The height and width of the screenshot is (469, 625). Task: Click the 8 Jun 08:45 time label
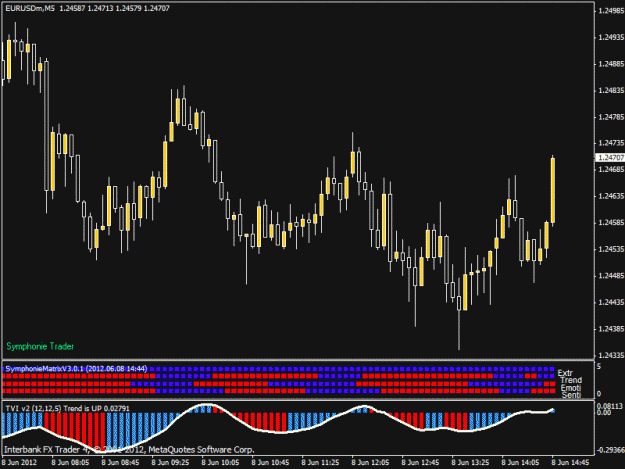[x=120, y=463]
